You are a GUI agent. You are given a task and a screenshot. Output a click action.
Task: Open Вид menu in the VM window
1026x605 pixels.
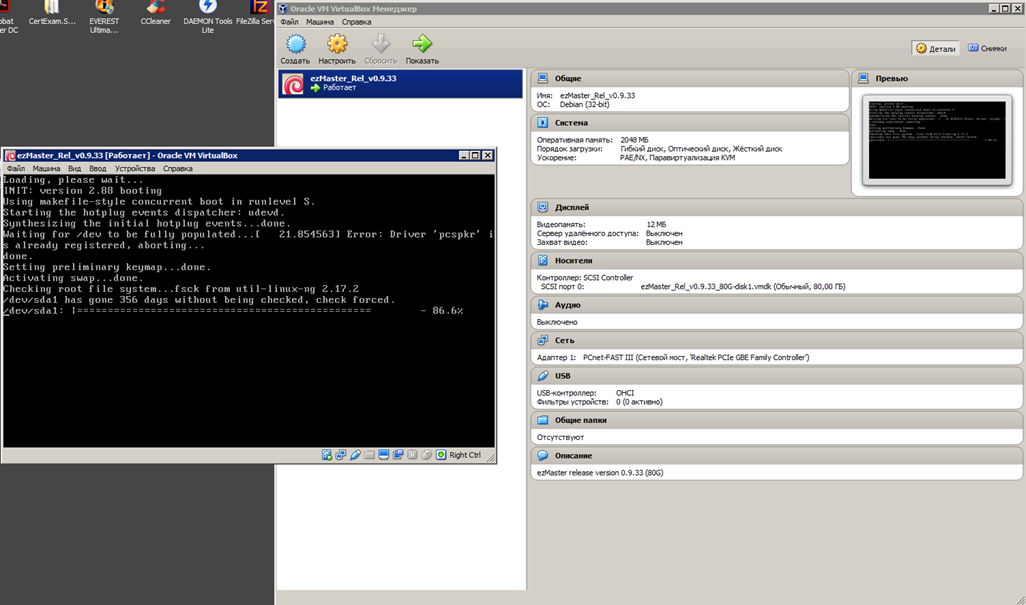click(x=75, y=169)
